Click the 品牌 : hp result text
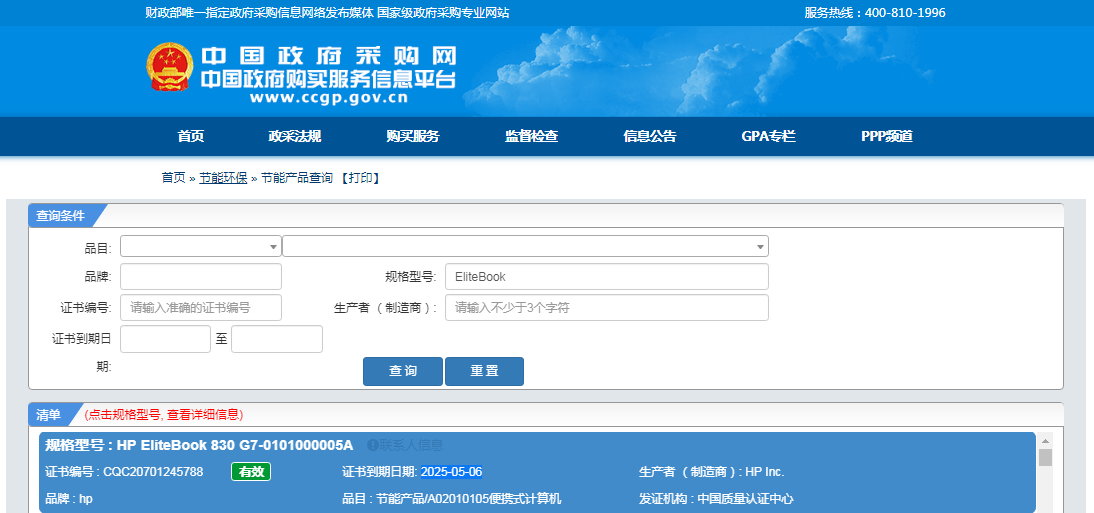Screen dimensions: 1094x513 tap(69, 499)
